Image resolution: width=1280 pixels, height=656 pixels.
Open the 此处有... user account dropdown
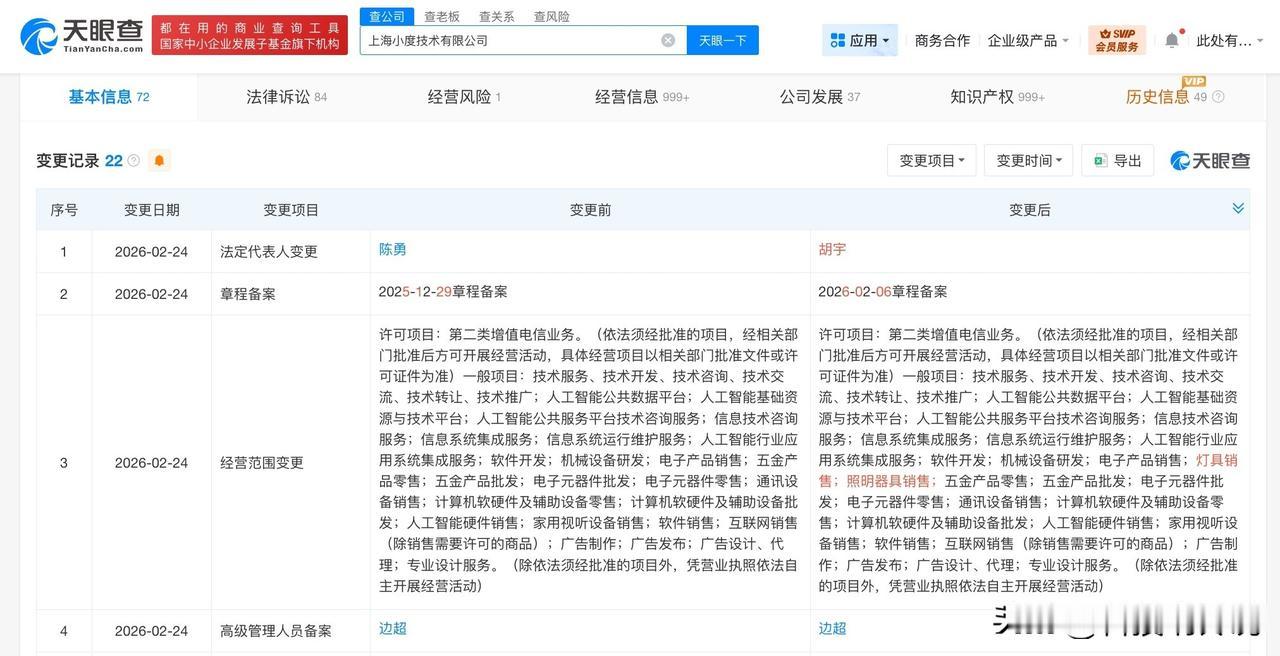[x=1229, y=41]
